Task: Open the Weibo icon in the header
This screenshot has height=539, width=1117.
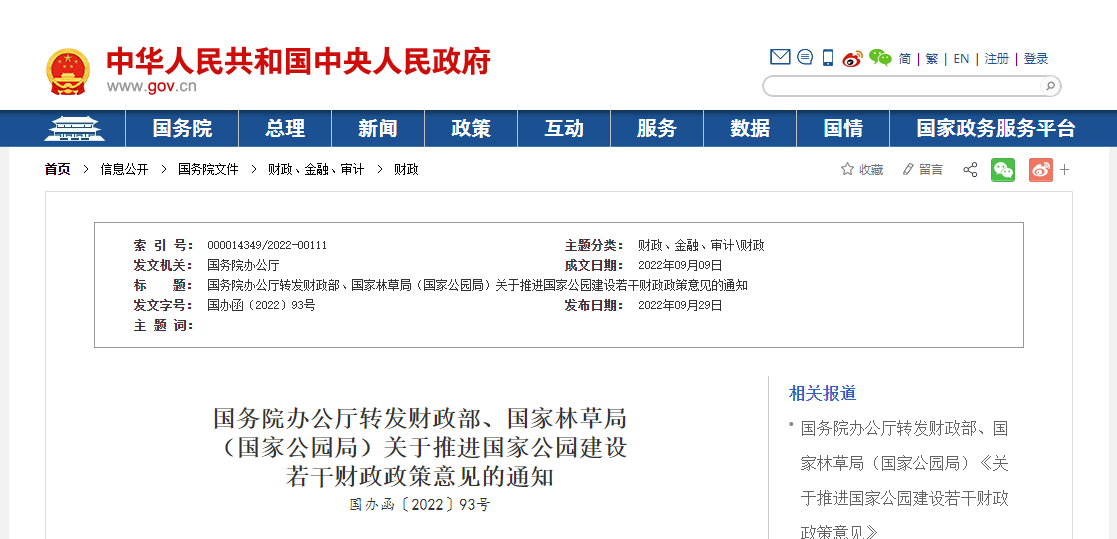Action: click(x=852, y=58)
